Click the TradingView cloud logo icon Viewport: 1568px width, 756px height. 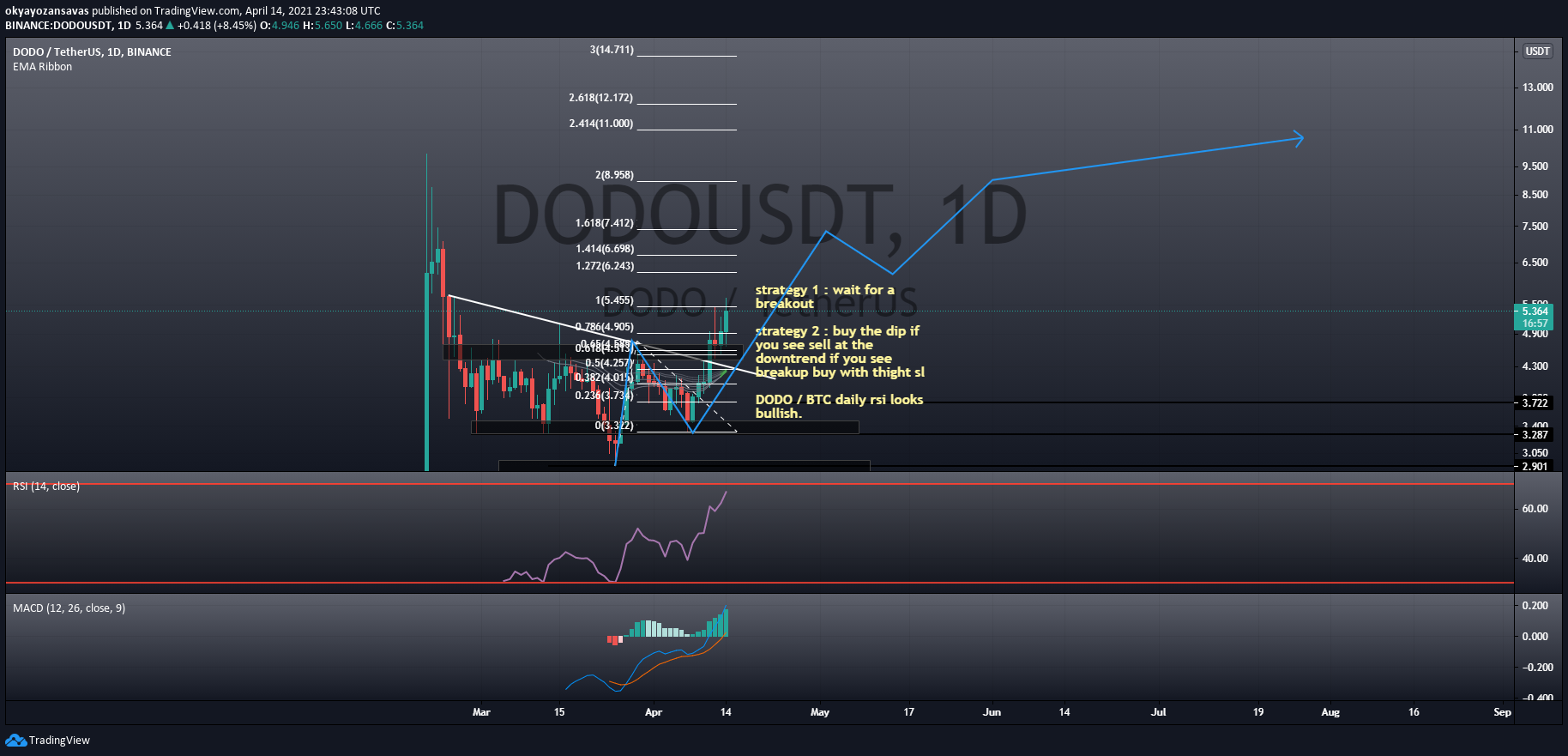(15, 740)
